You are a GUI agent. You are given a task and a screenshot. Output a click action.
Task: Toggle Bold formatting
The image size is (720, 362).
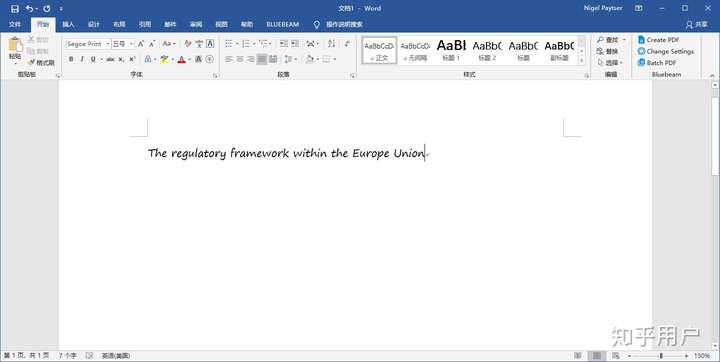(x=71, y=59)
